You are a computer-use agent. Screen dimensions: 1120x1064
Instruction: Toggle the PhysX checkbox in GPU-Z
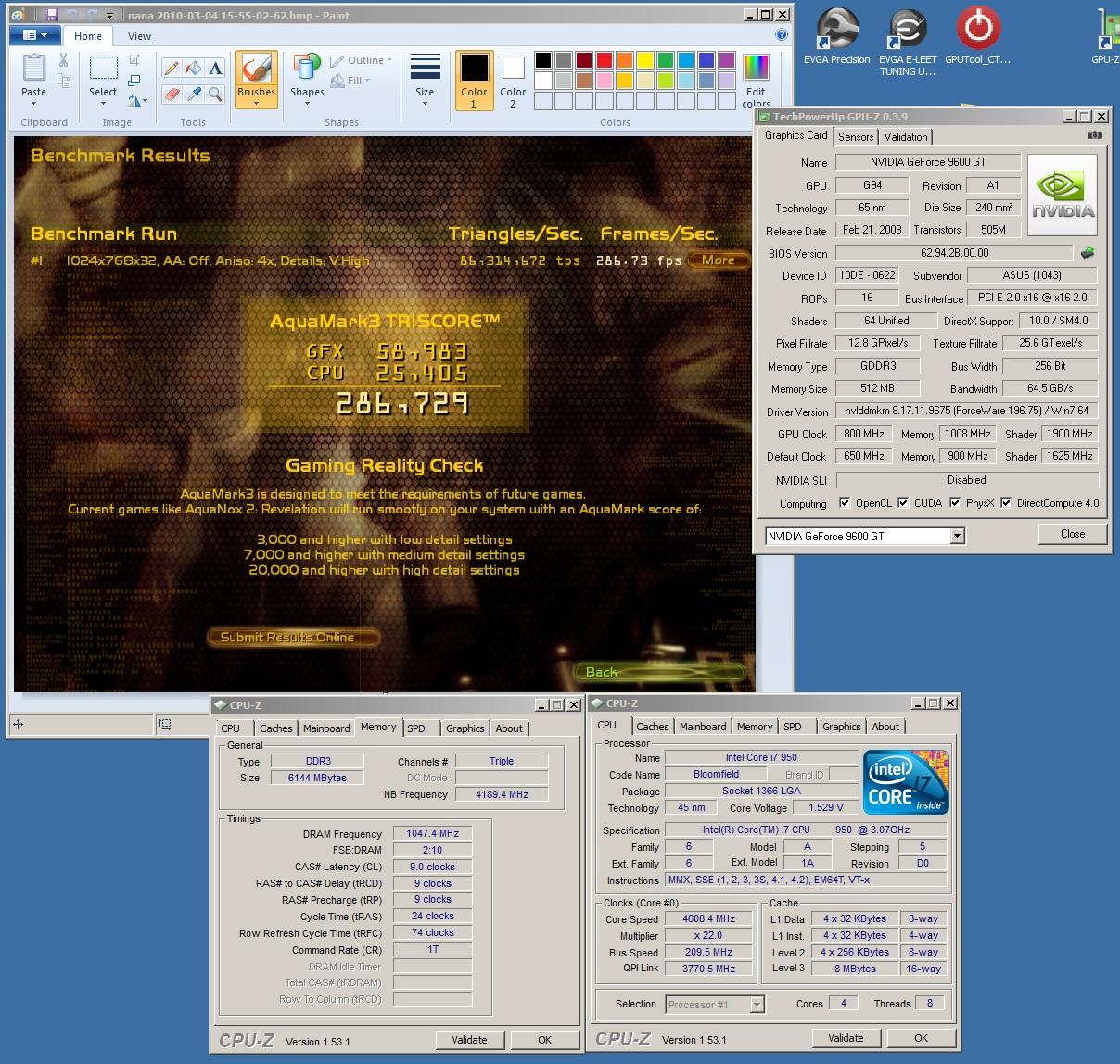tap(955, 503)
